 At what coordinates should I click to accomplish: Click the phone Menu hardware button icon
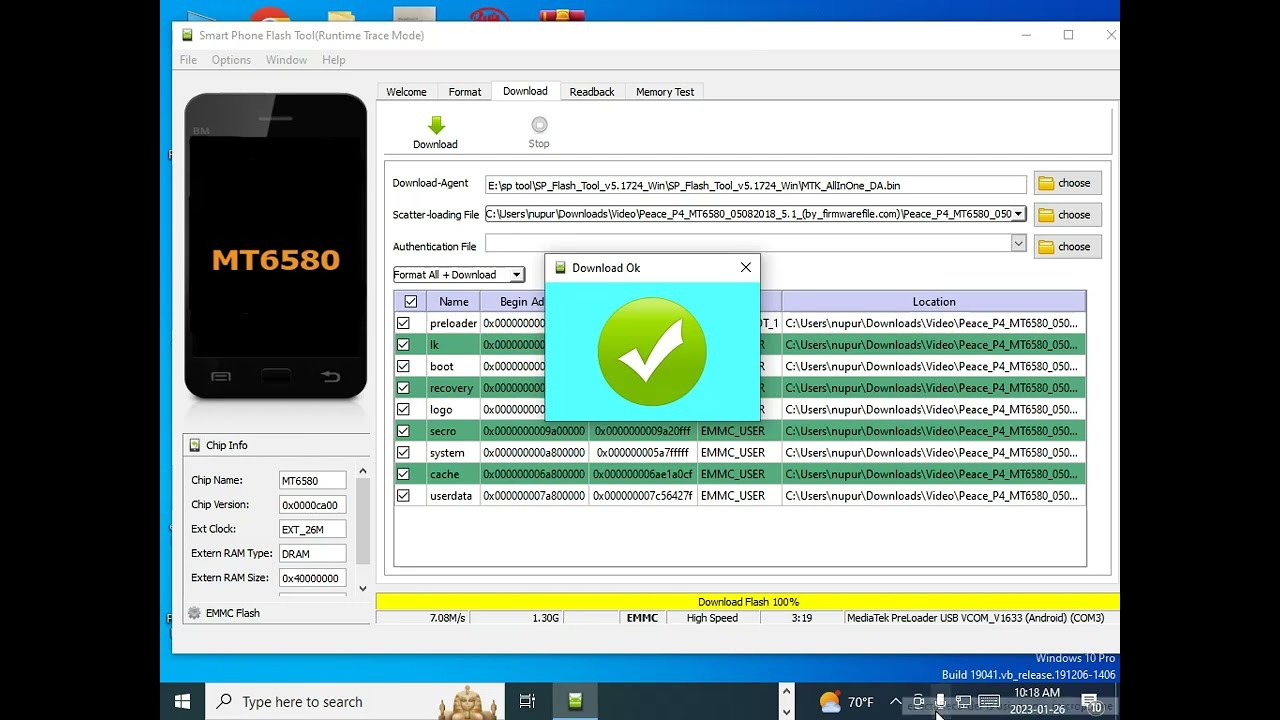pos(221,377)
